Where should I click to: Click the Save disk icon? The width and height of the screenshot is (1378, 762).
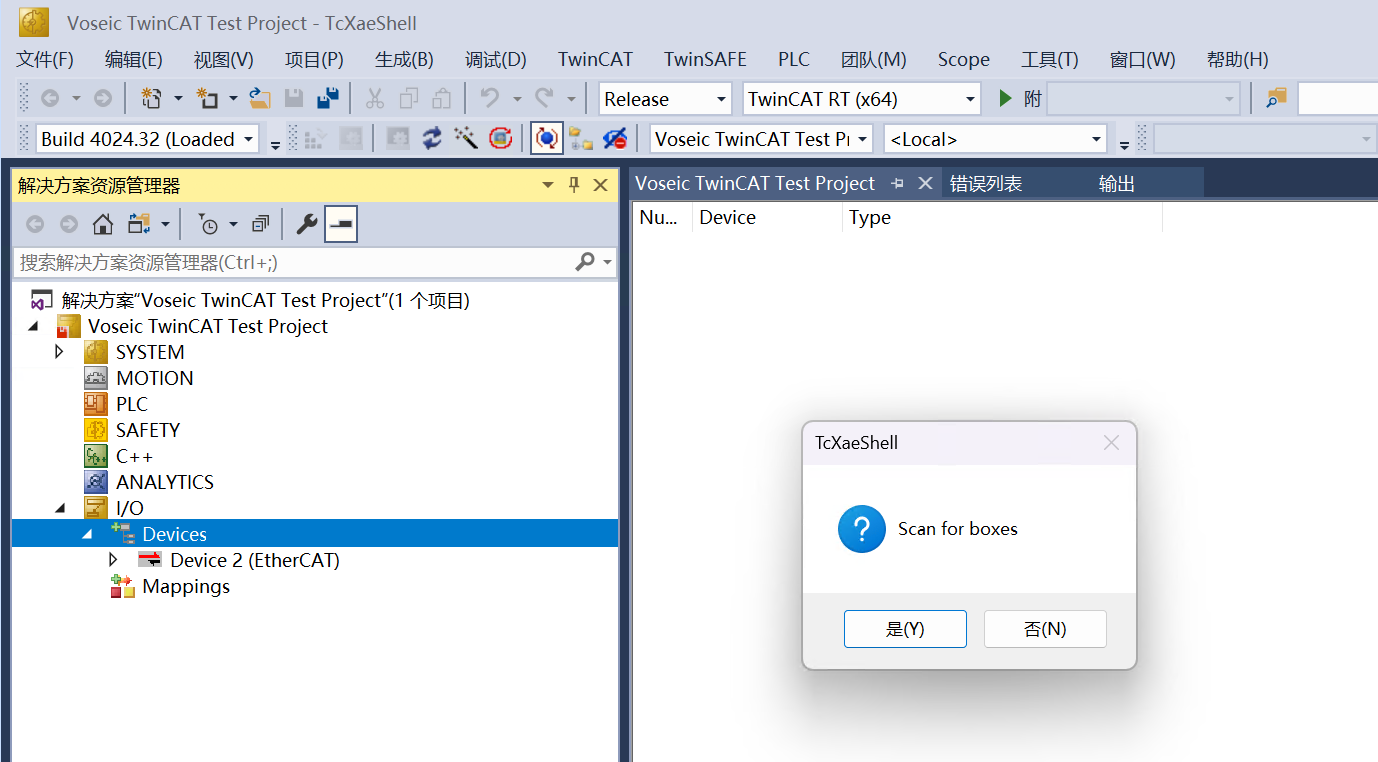[x=294, y=98]
